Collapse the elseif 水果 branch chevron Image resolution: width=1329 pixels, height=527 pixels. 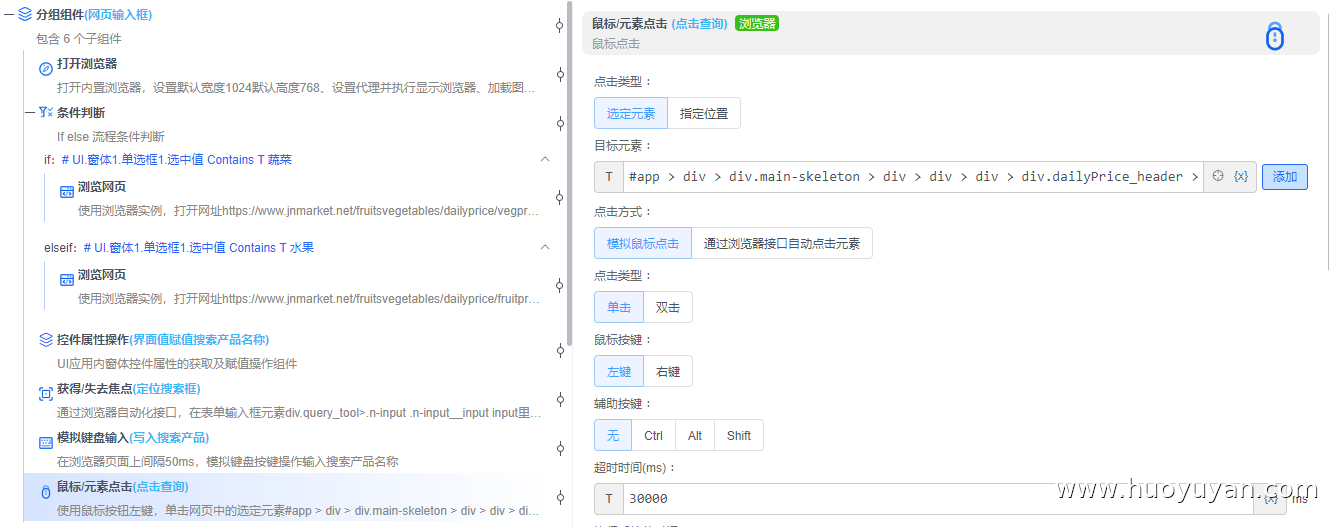[x=545, y=247]
